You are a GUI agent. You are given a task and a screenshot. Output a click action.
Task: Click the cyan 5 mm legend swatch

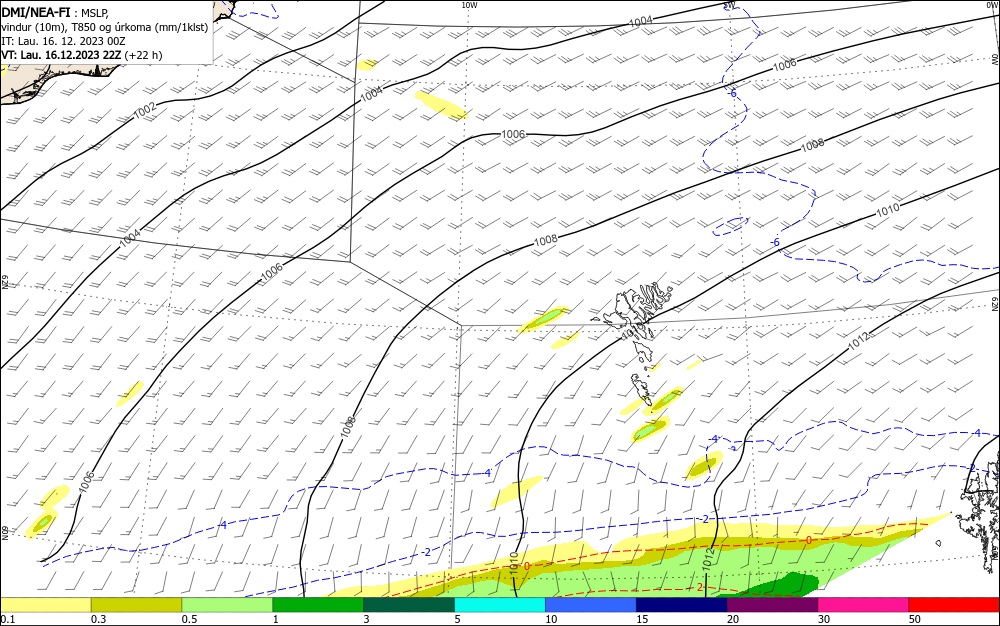pos(499,605)
